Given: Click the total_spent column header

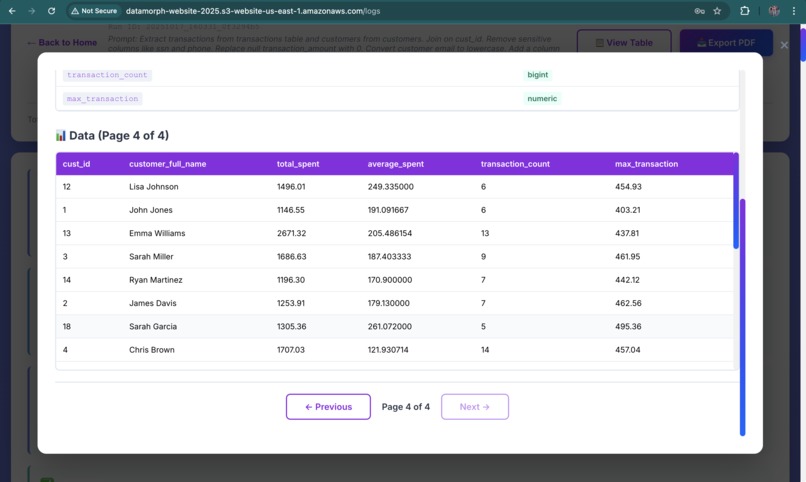Looking at the screenshot, I should pyautogui.click(x=298, y=164).
